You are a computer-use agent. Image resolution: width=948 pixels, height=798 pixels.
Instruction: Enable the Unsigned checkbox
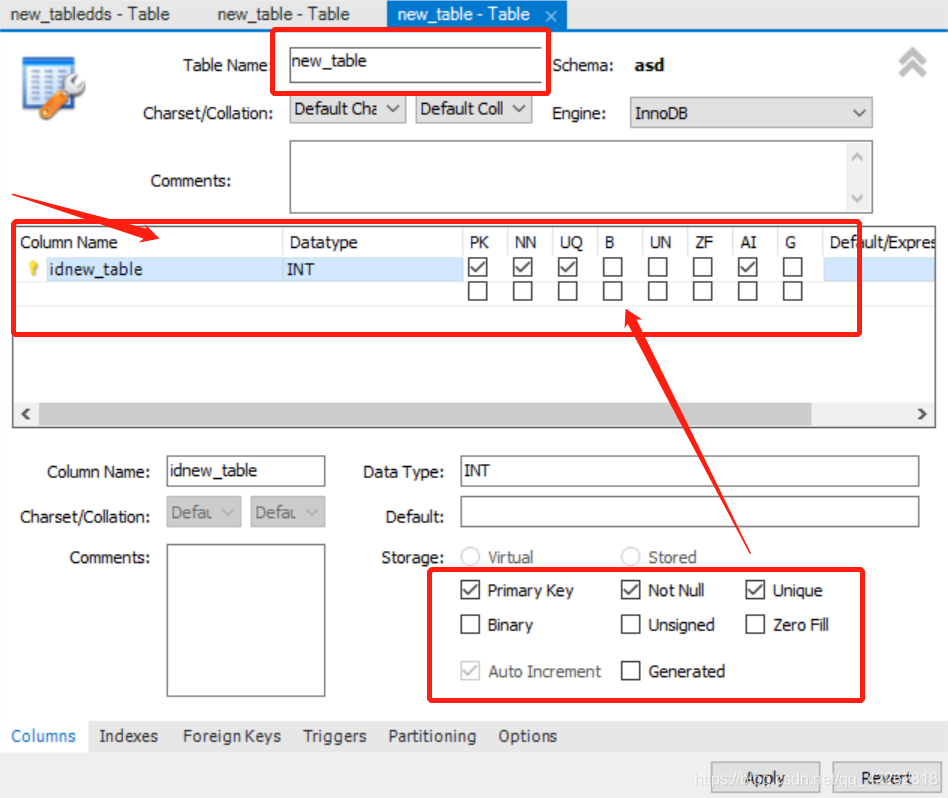pyautogui.click(x=630, y=624)
